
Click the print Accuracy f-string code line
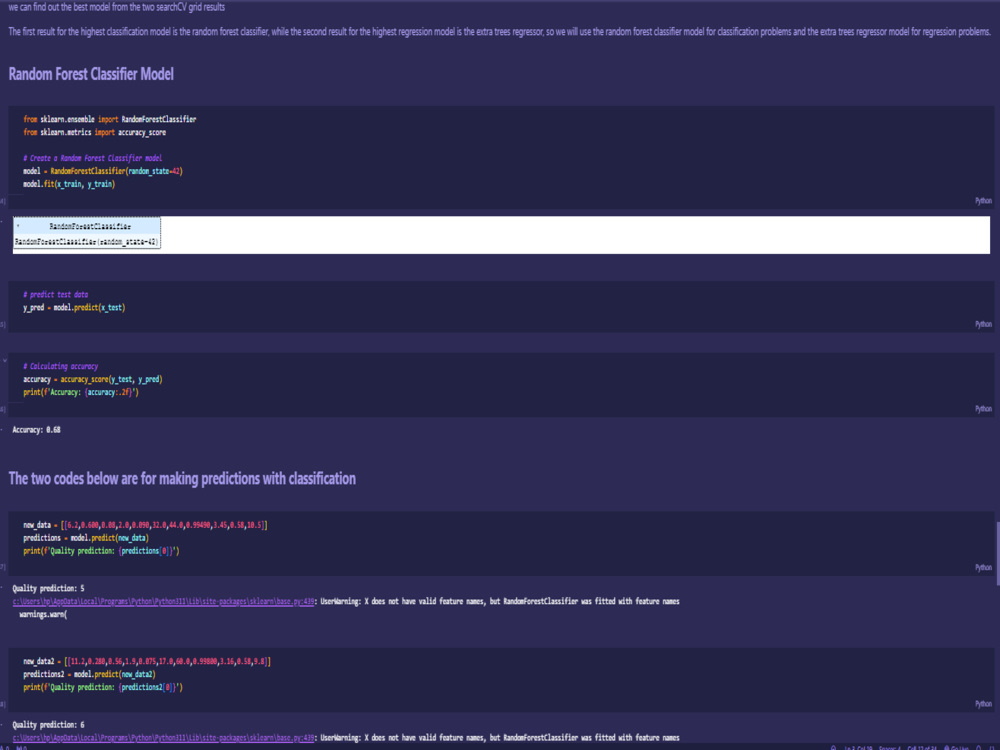coord(81,392)
